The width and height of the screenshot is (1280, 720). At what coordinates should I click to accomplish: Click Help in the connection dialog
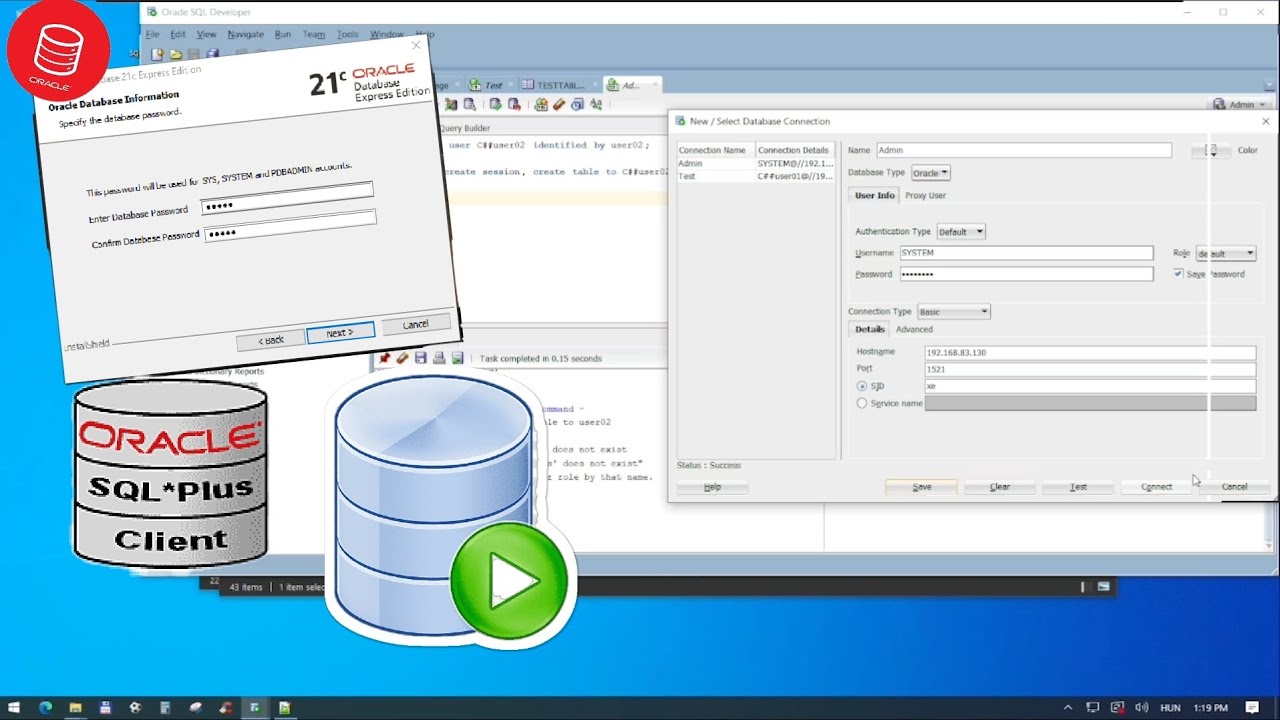coord(713,487)
